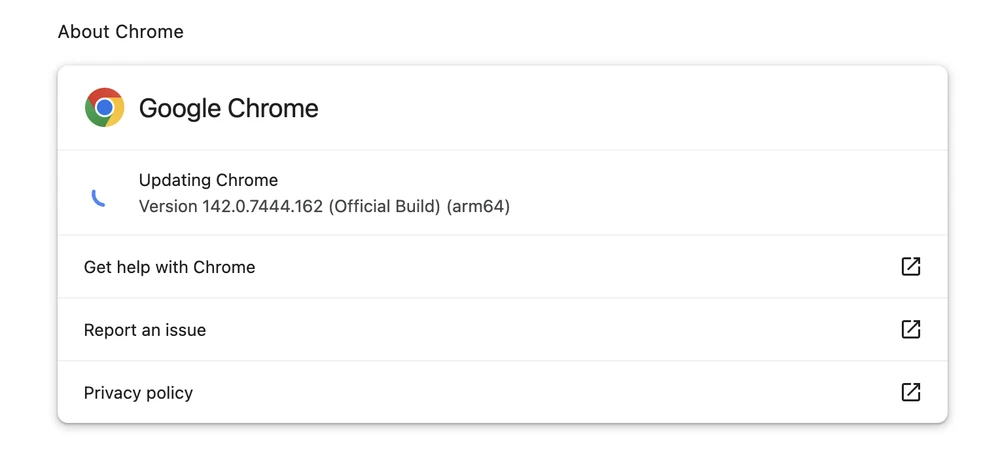1000x457 pixels.
Task: Click the (Official Build) label
Action: click(x=384, y=207)
